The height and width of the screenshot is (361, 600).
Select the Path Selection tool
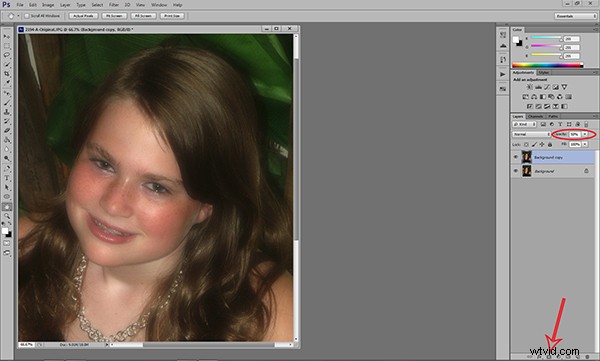(x=7, y=187)
